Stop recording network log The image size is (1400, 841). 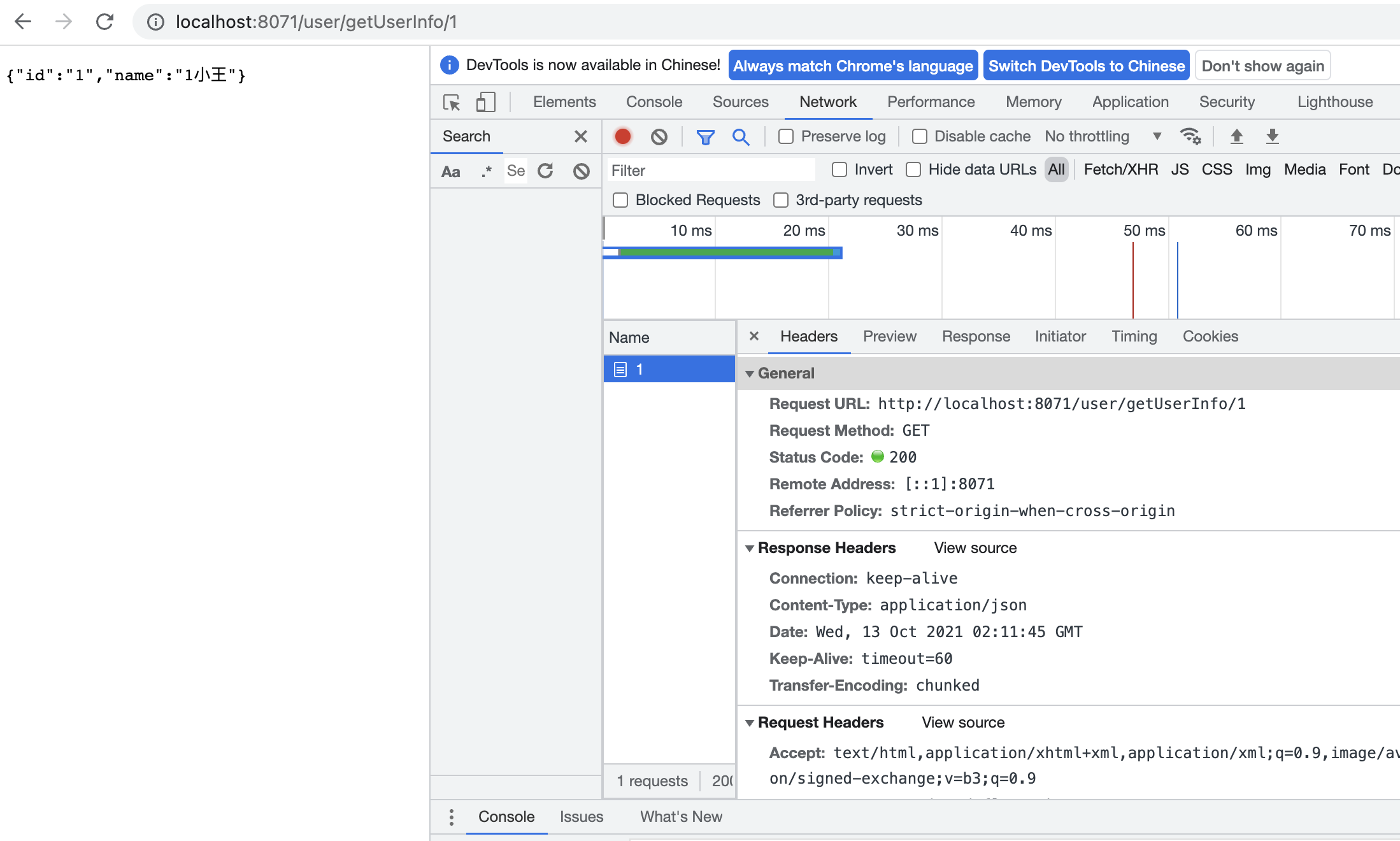click(x=622, y=136)
